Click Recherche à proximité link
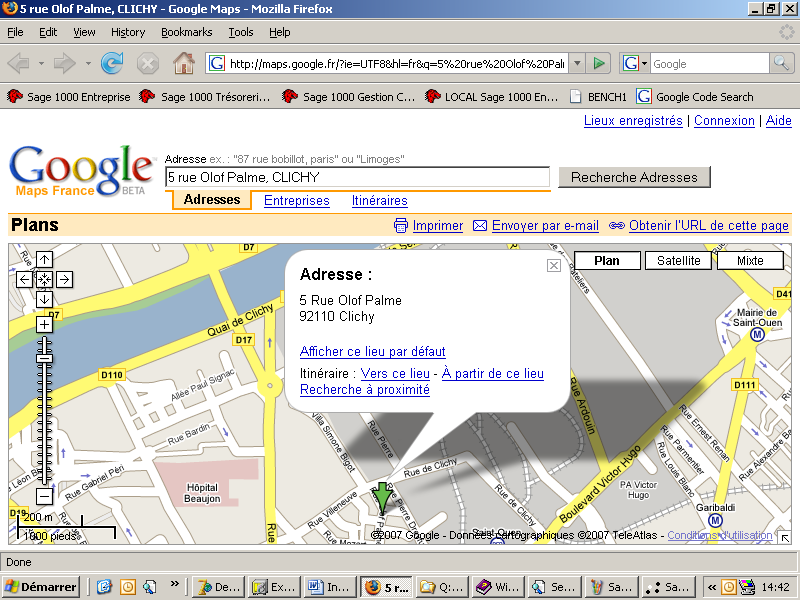Image resolution: width=800 pixels, height=600 pixels. coord(365,390)
